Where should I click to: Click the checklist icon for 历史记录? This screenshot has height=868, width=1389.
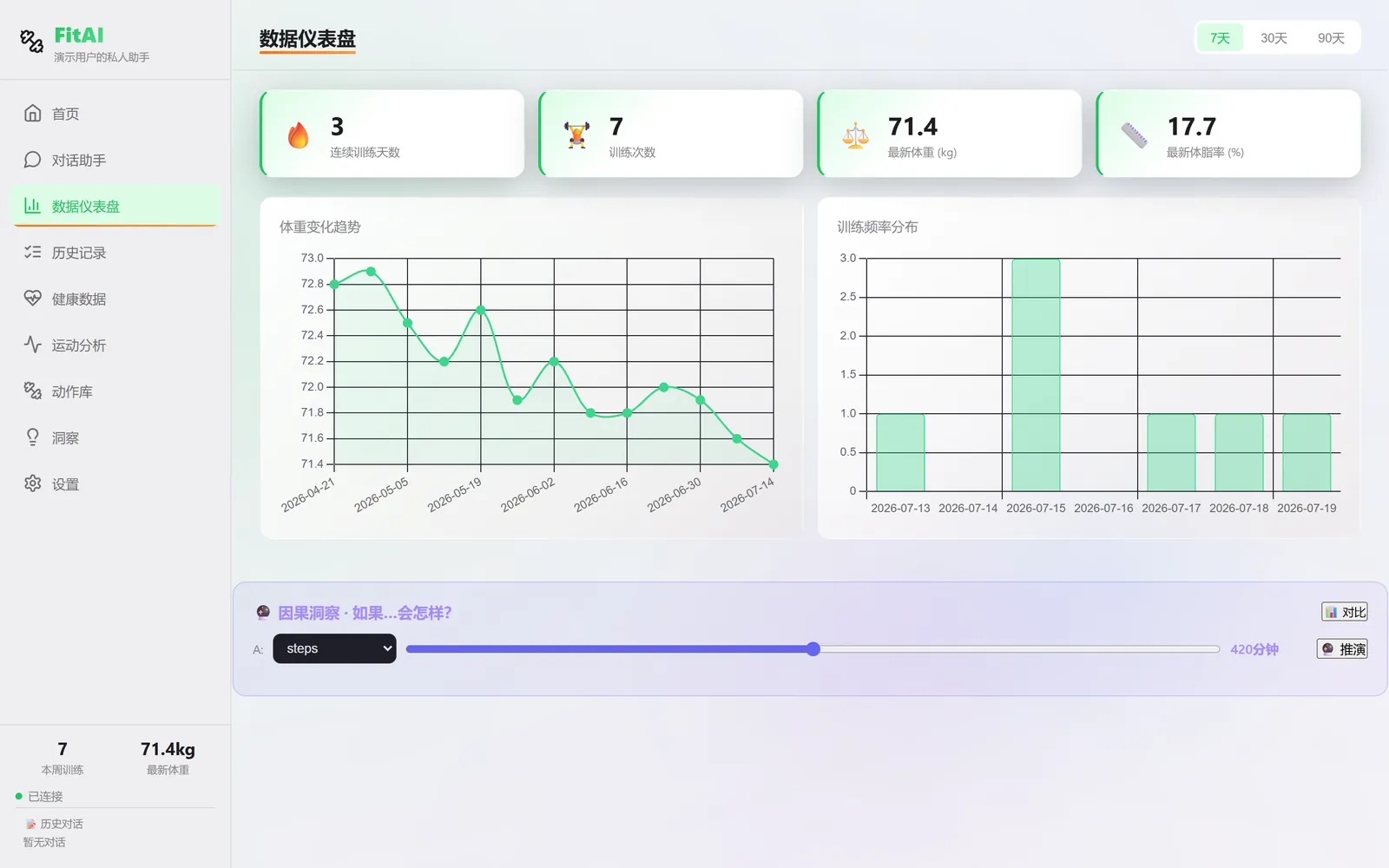point(33,252)
